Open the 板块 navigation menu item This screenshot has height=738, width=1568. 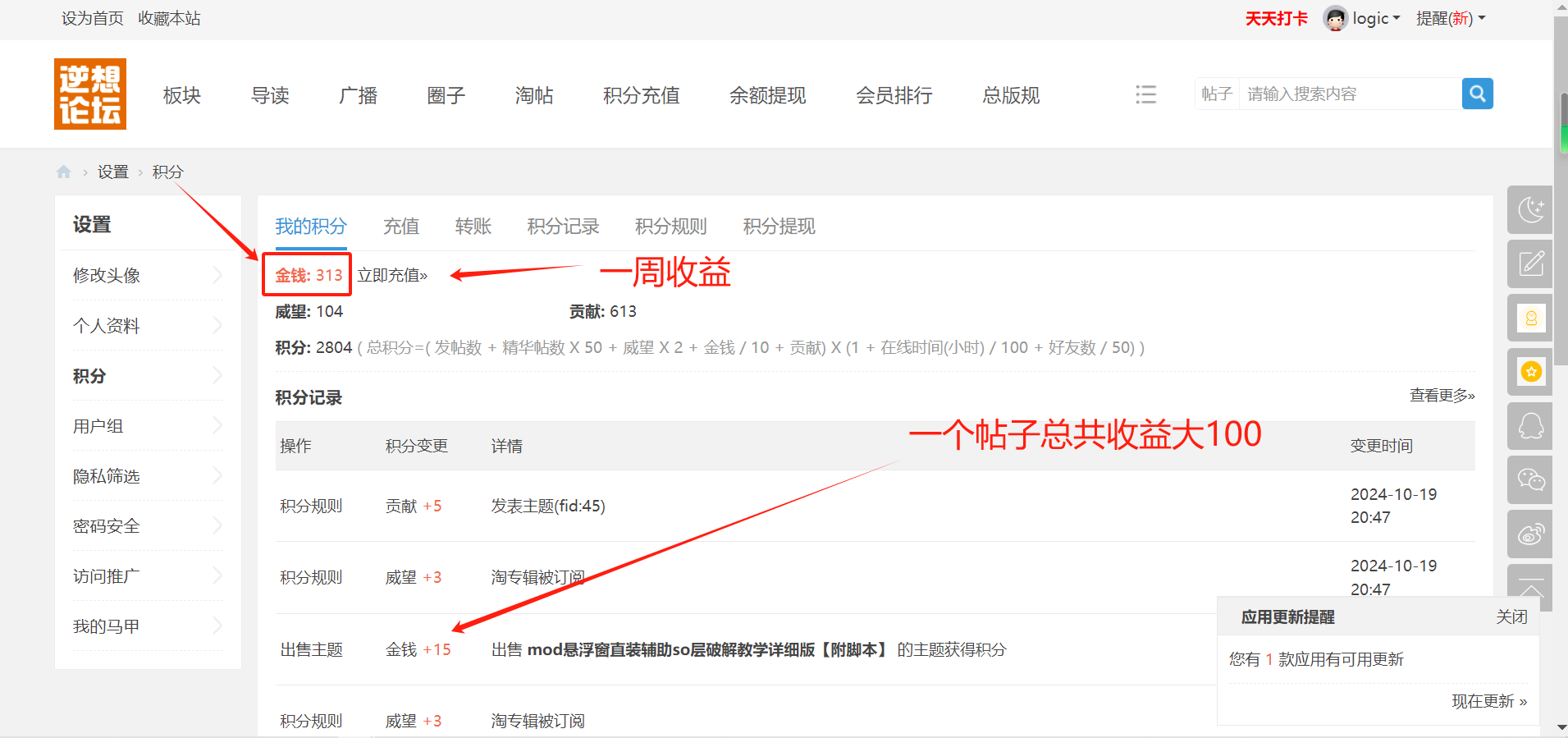(x=182, y=95)
